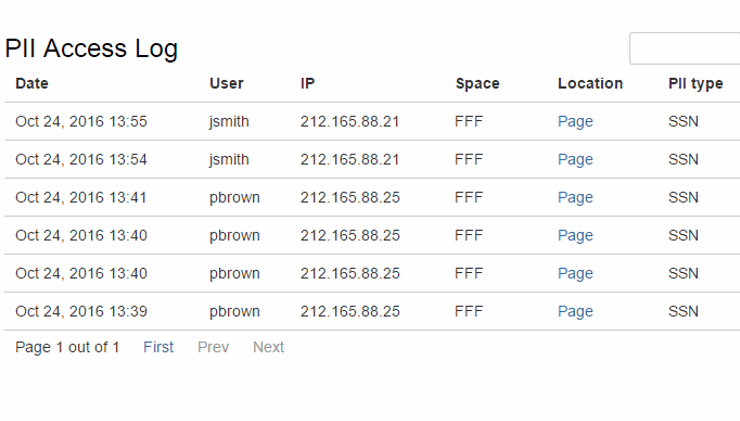
Task: Click IP 212.165.88.21 in the 13:54 row
Action: [350, 160]
